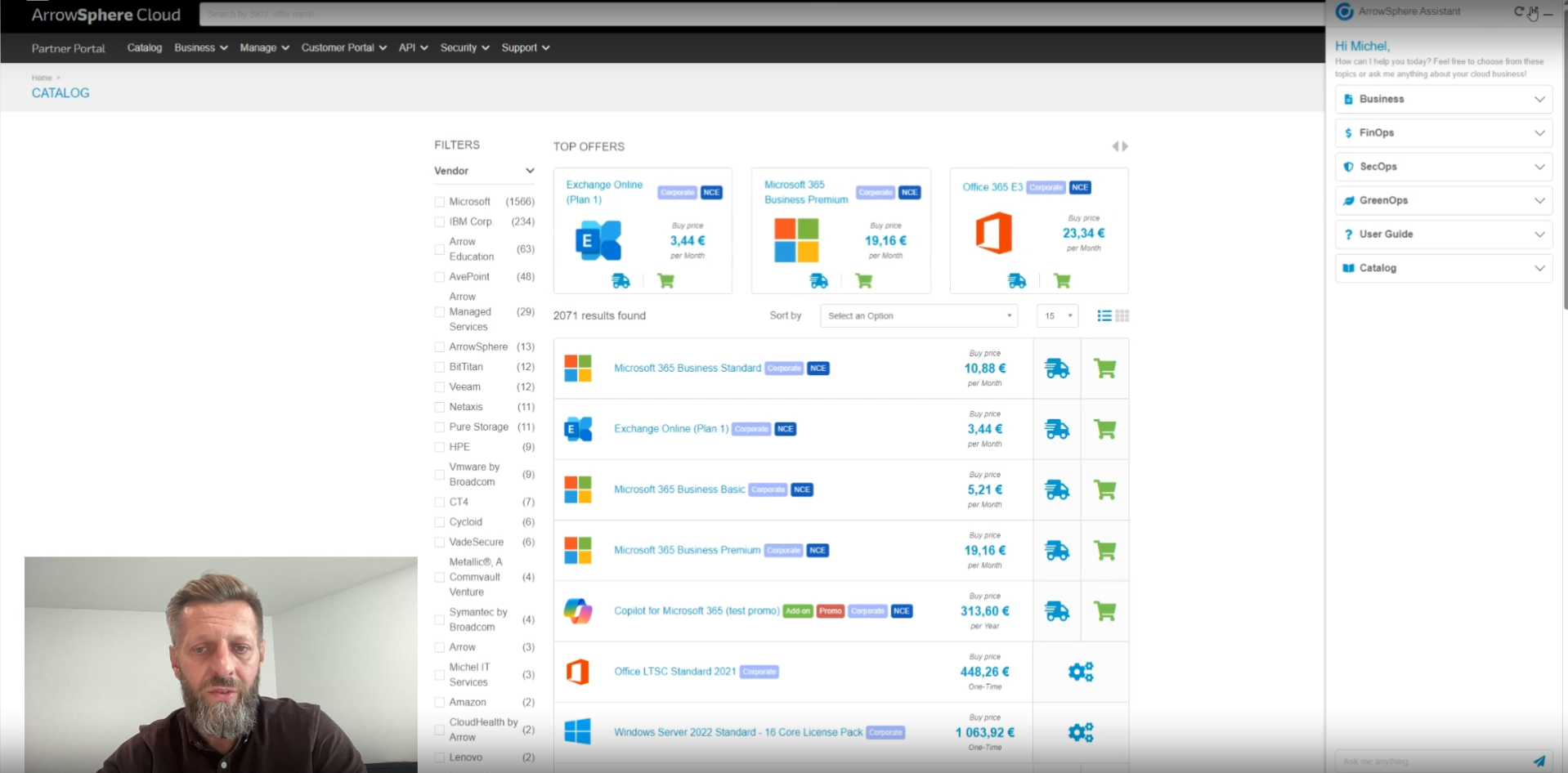Add Microsoft 365 Business Premium row to cart
This screenshot has height=773, width=1568.
pyautogui.click(x=1104, y=551)
